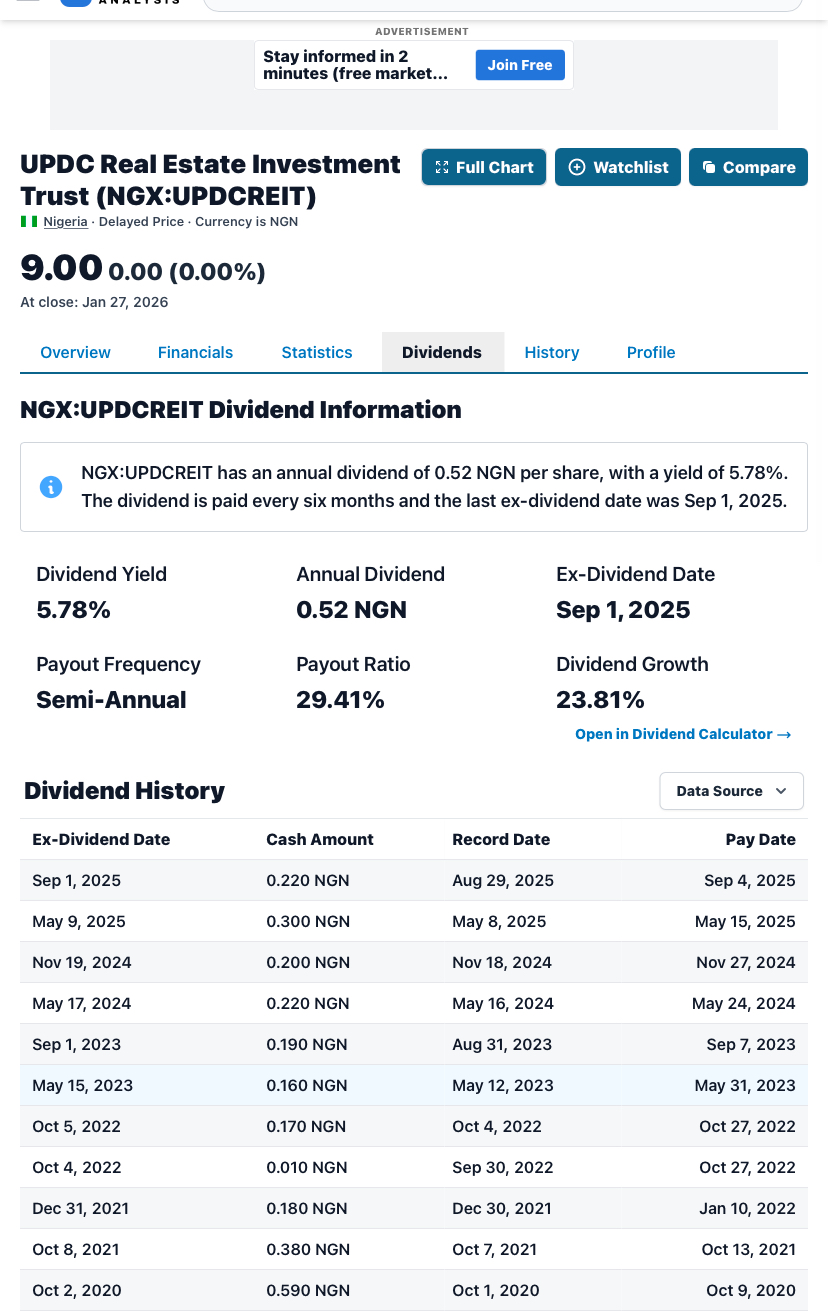Click the blue info icon in dividend notice

[51, 487]
